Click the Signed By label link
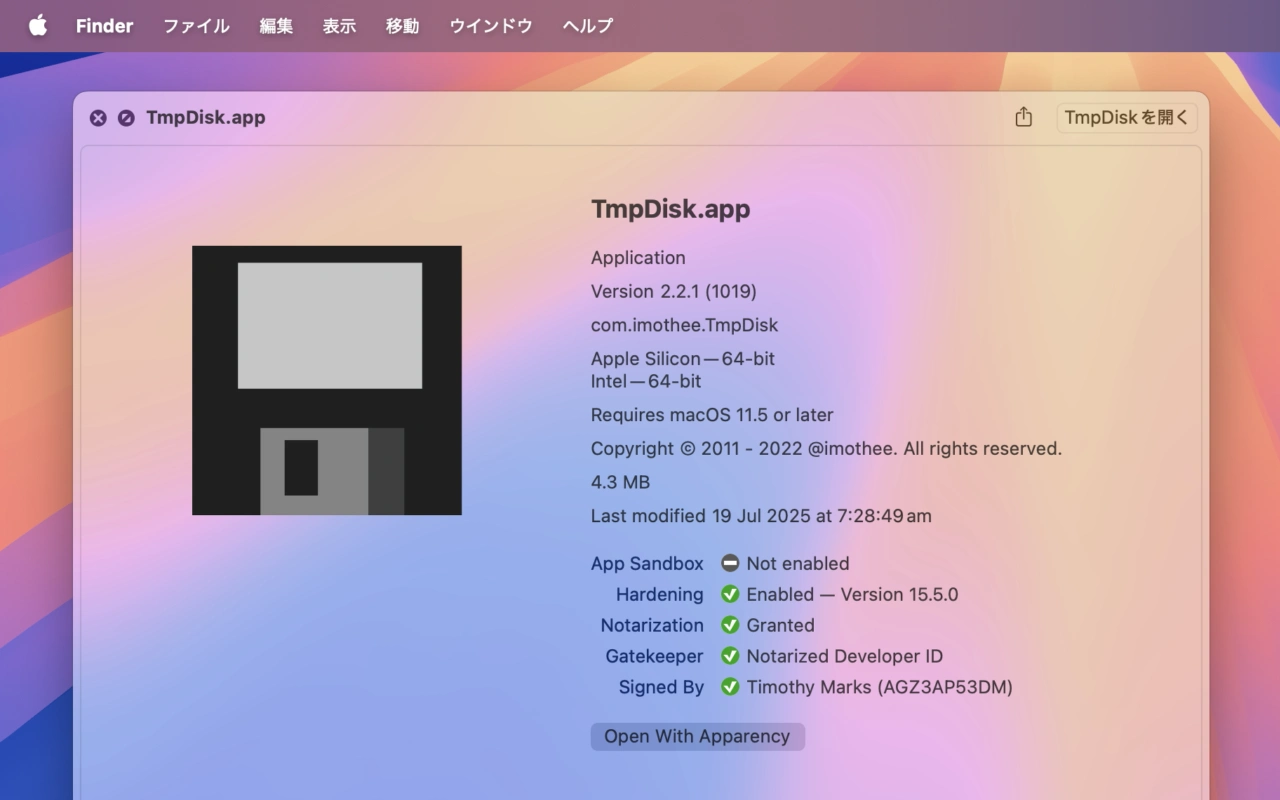Viewport: 1280px width, 800px height. point(660,687)
